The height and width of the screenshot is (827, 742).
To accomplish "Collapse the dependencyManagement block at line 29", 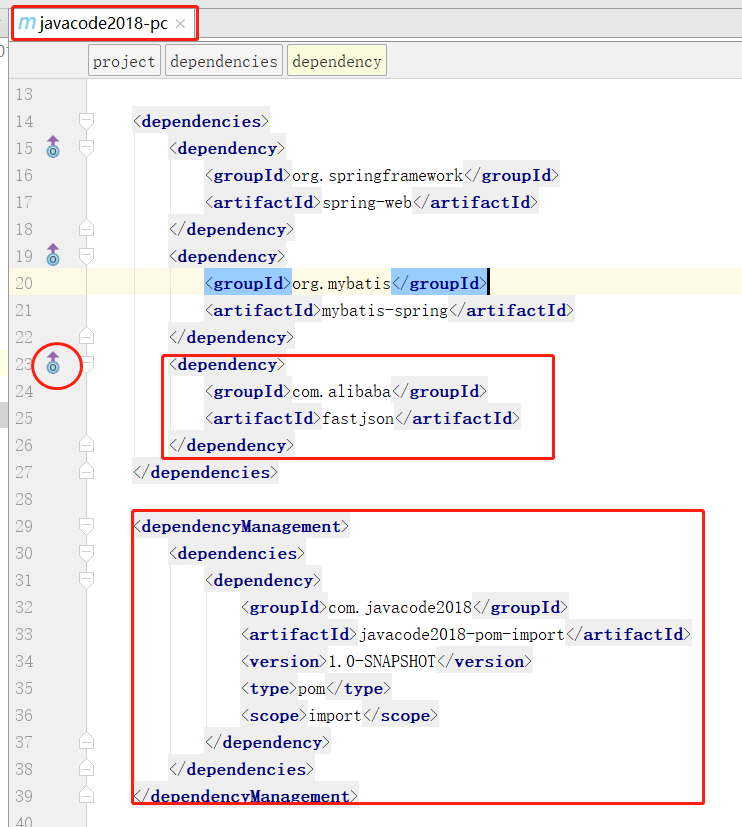I will point(86,526).
